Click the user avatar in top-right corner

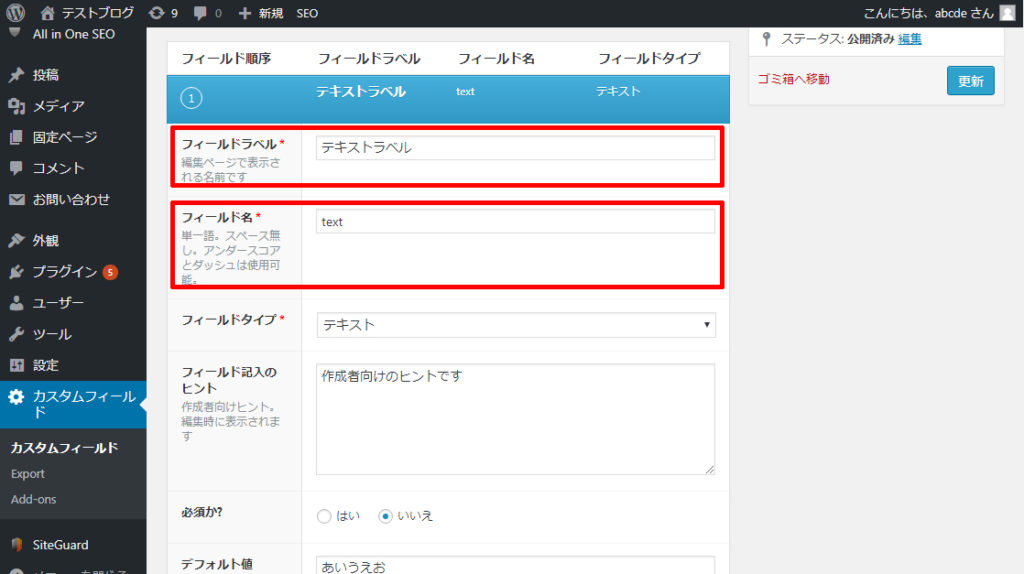coord(1007,13)
